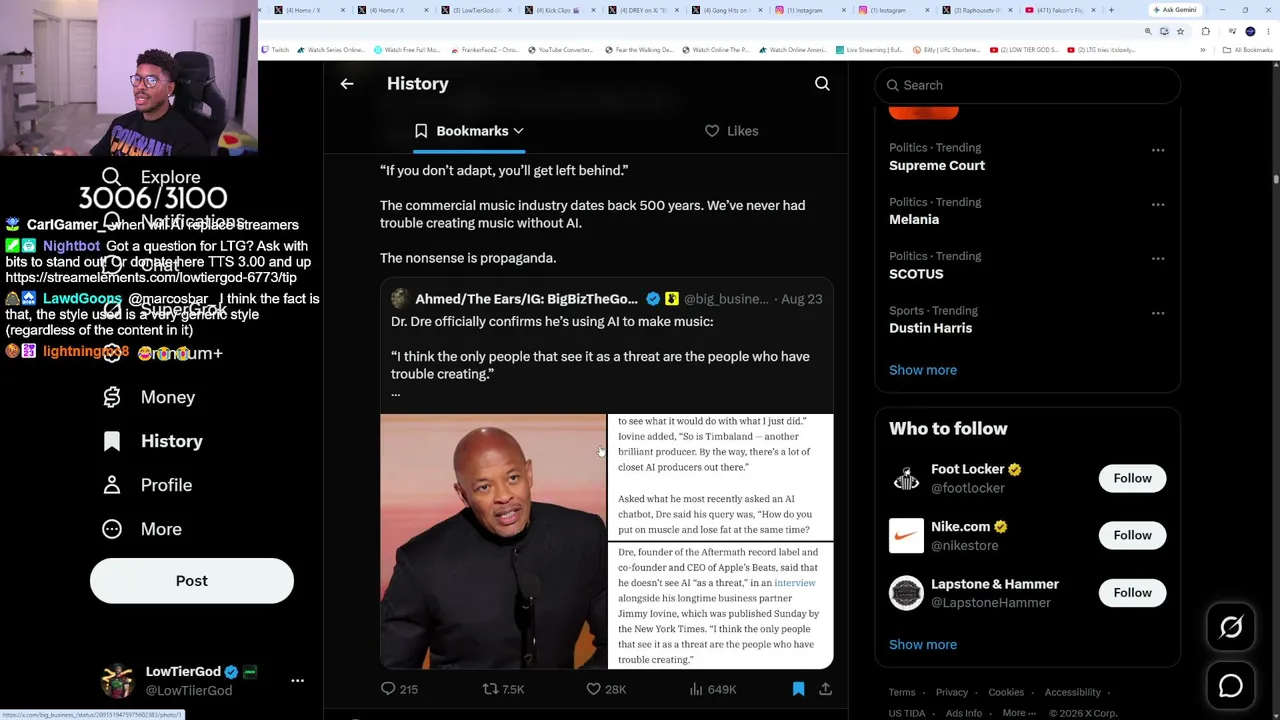Click the Lapstone & Hammer profile avatar
Image resolution: width=1280 pixels, height=720 pixels.
[x=906, y=593]
